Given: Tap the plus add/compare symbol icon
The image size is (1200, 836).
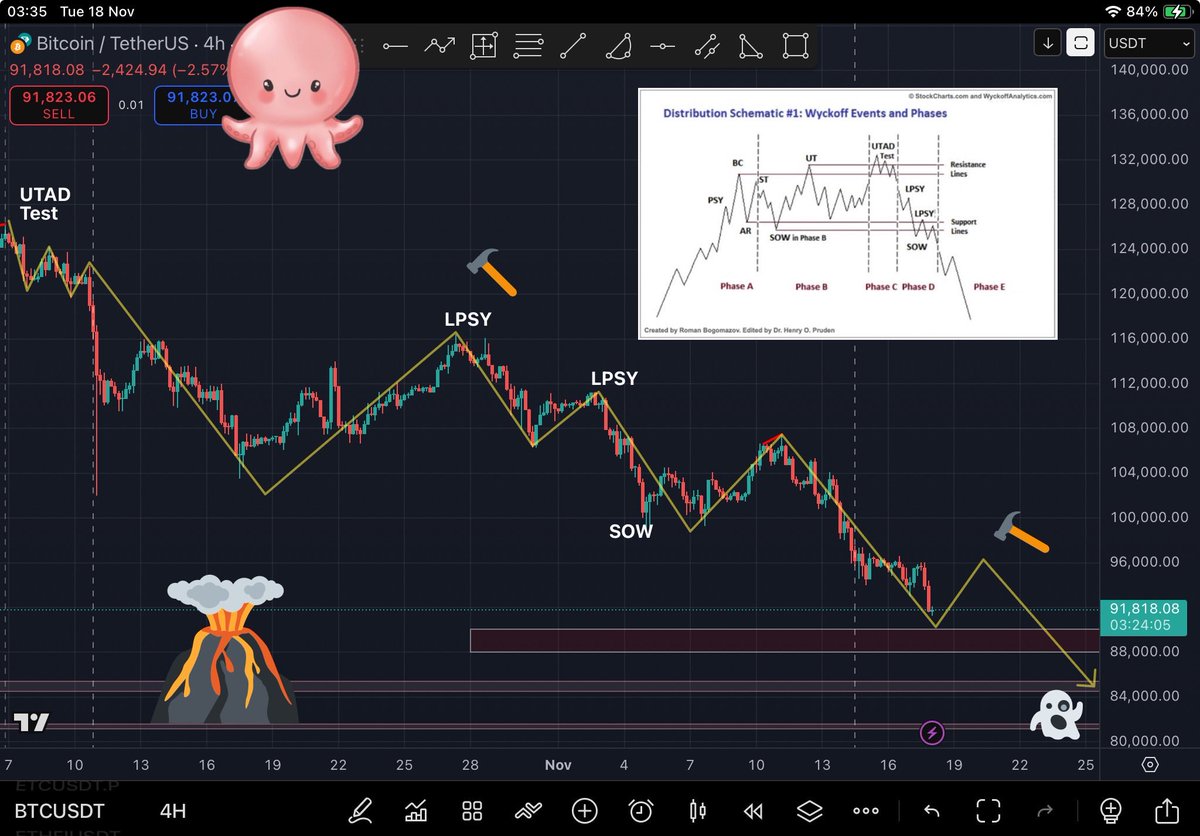Looking at the screenshot, I should pyautogui.click(x=585, y=810).
